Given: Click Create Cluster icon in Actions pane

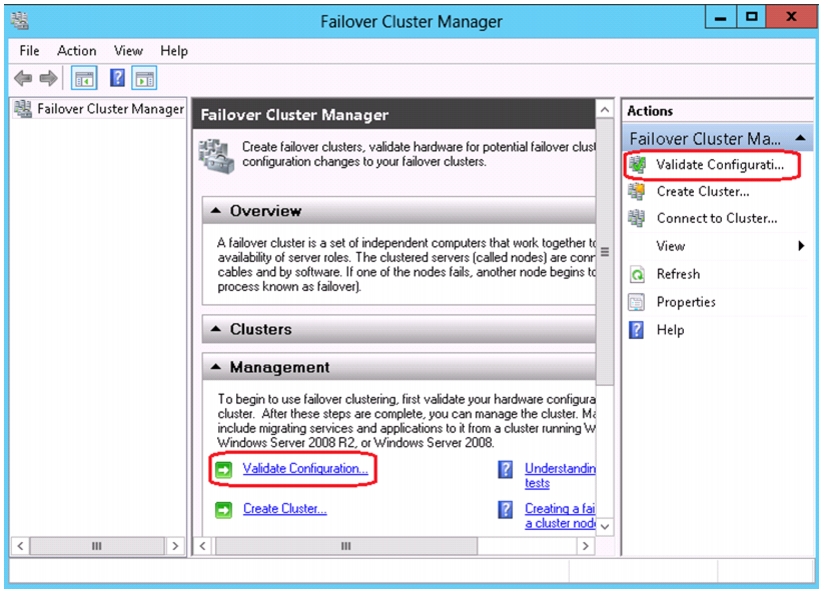Looking at the screenshot, I should (x=637, y=191).
